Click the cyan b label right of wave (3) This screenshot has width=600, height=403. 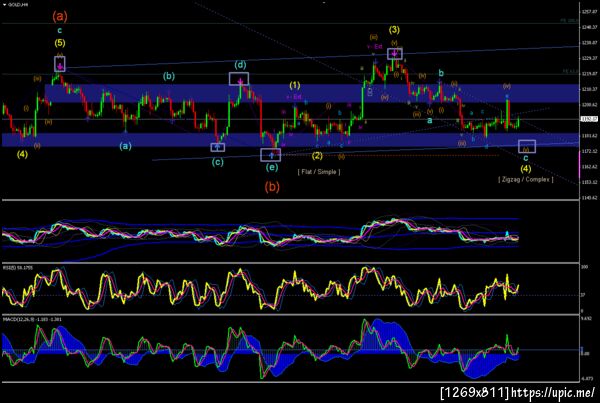click(x=441, y=73)
